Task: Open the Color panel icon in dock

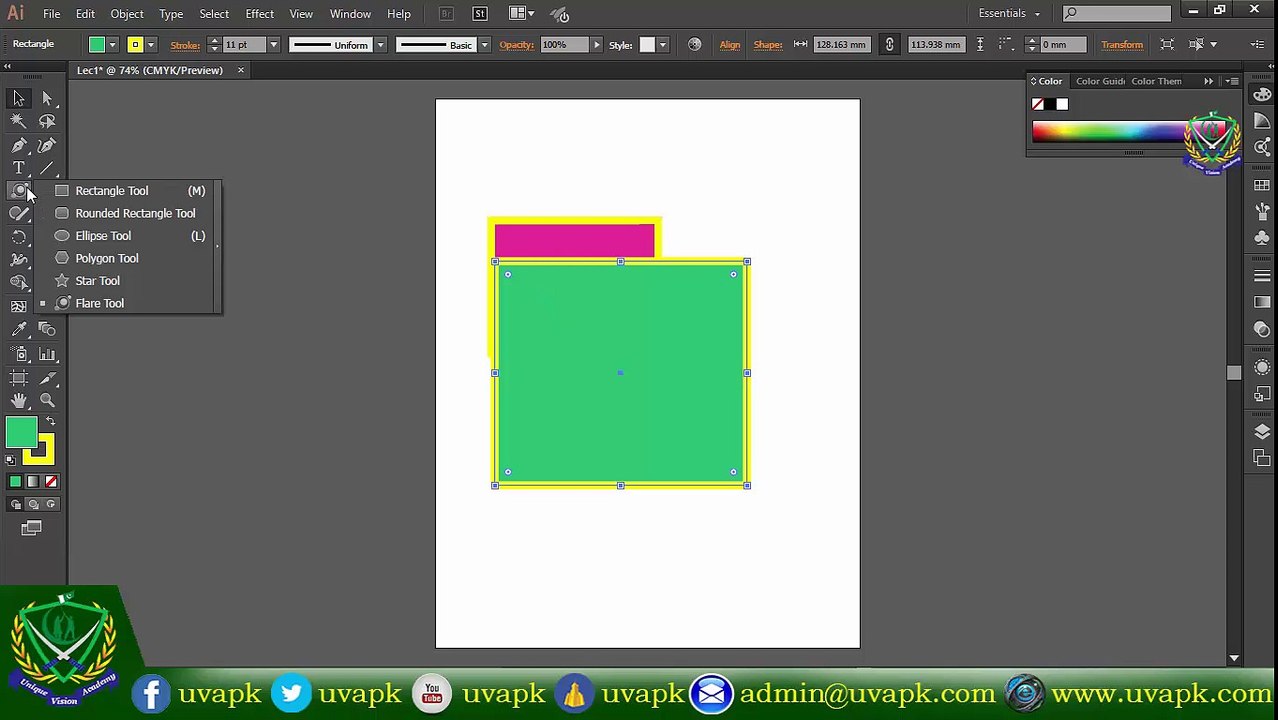Action: tap(1262, 96)
